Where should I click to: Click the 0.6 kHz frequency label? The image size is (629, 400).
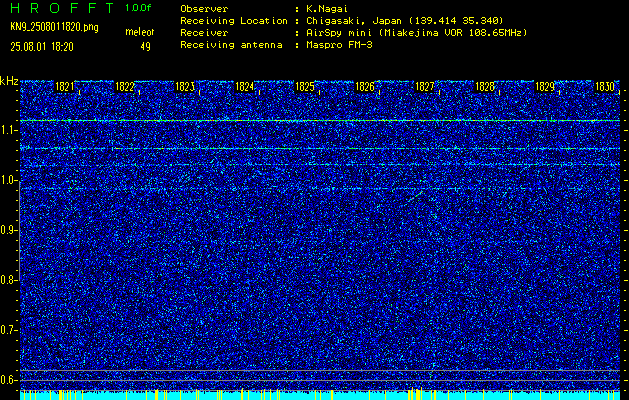[x=9, y=380]
